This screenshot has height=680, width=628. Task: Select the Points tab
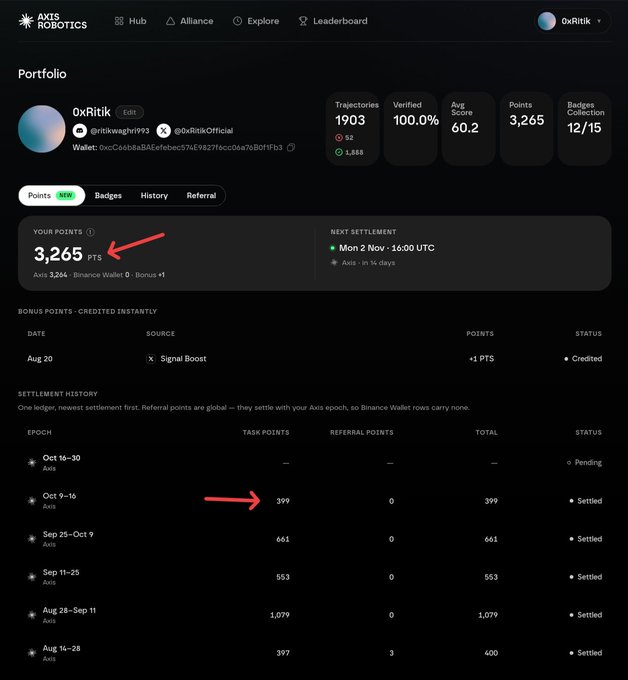tap(52, 196)
